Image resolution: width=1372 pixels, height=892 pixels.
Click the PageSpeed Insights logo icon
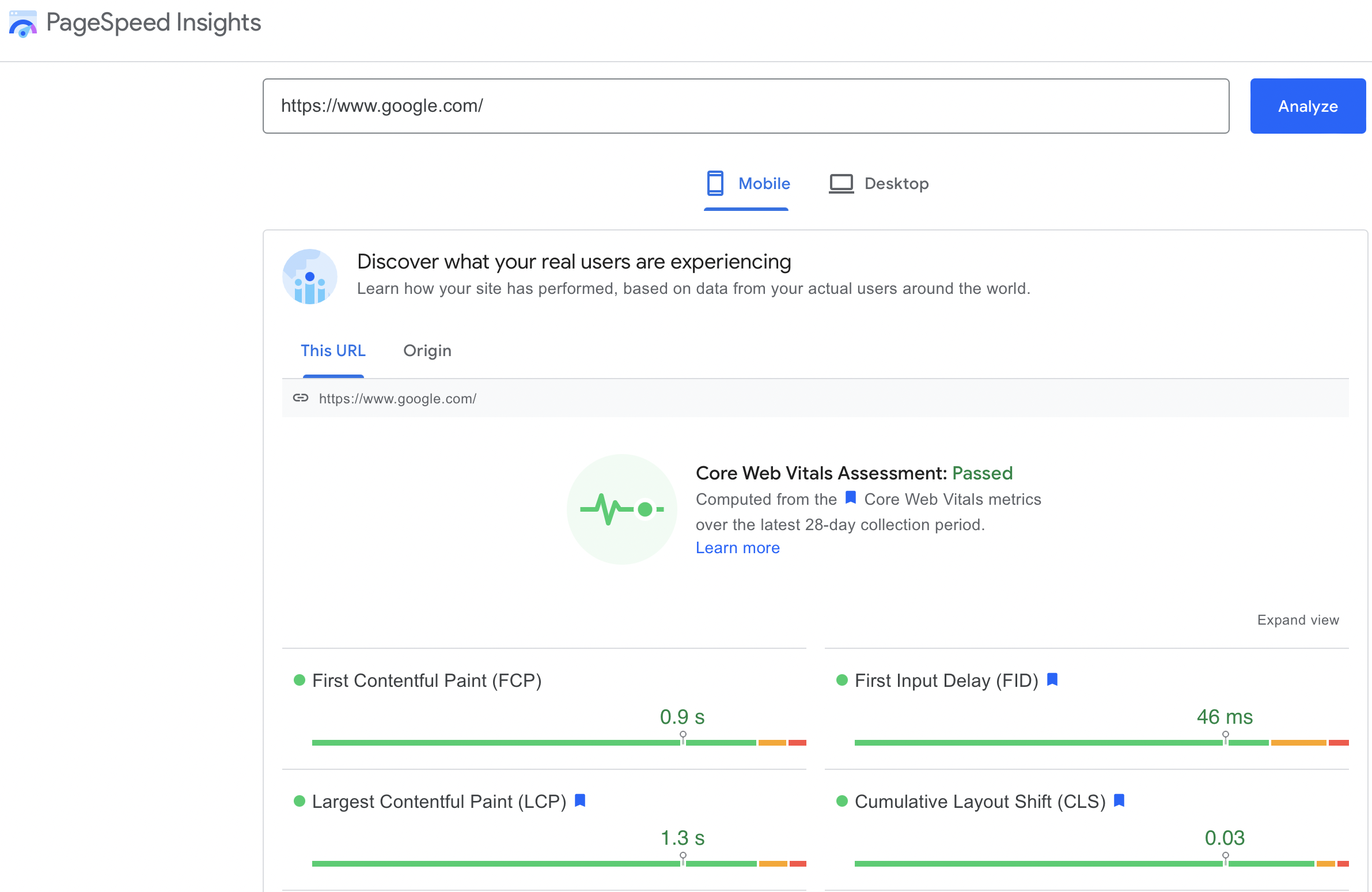[23, 24]
